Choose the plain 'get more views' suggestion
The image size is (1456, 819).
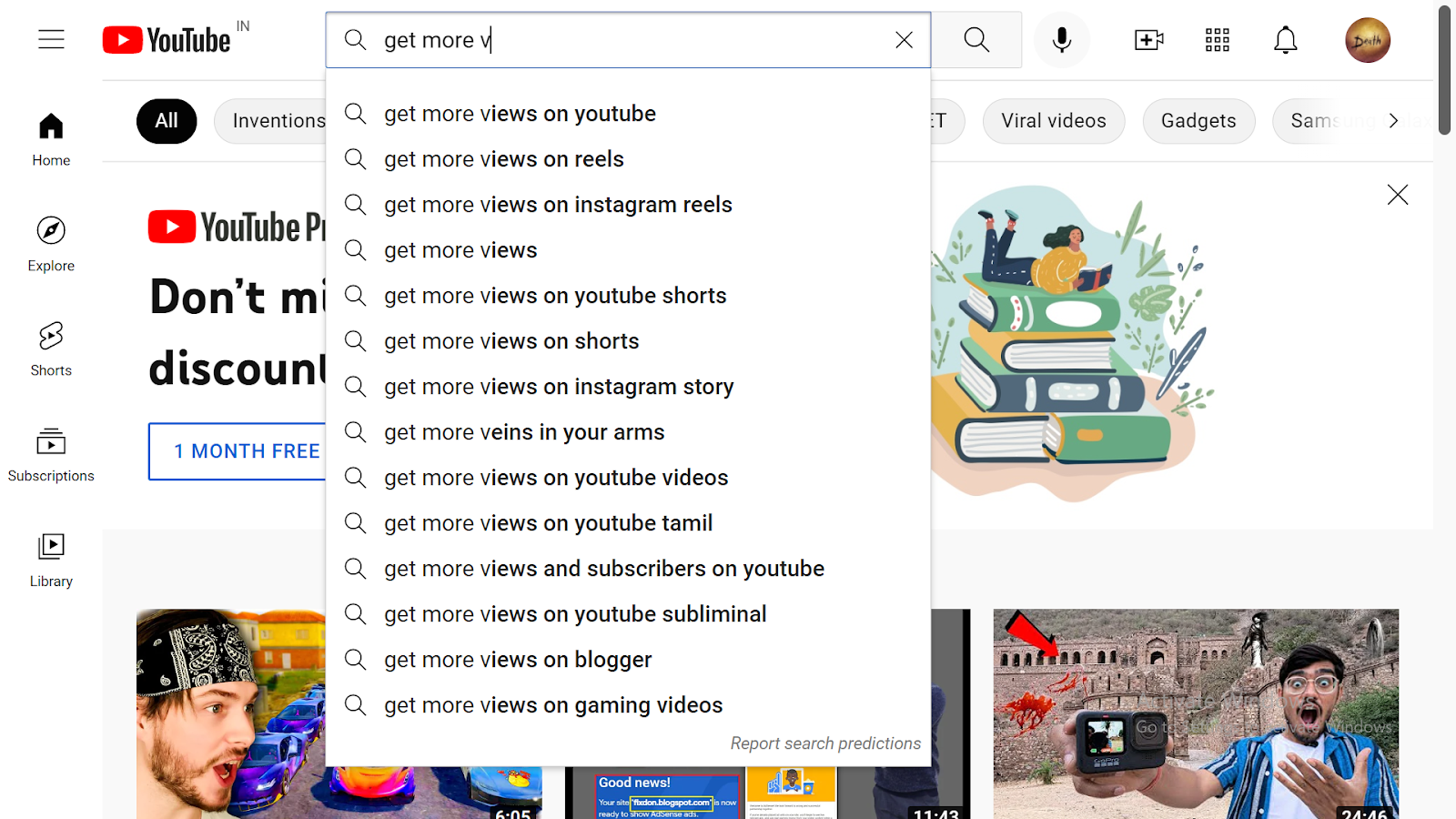(x=628, y=250)
